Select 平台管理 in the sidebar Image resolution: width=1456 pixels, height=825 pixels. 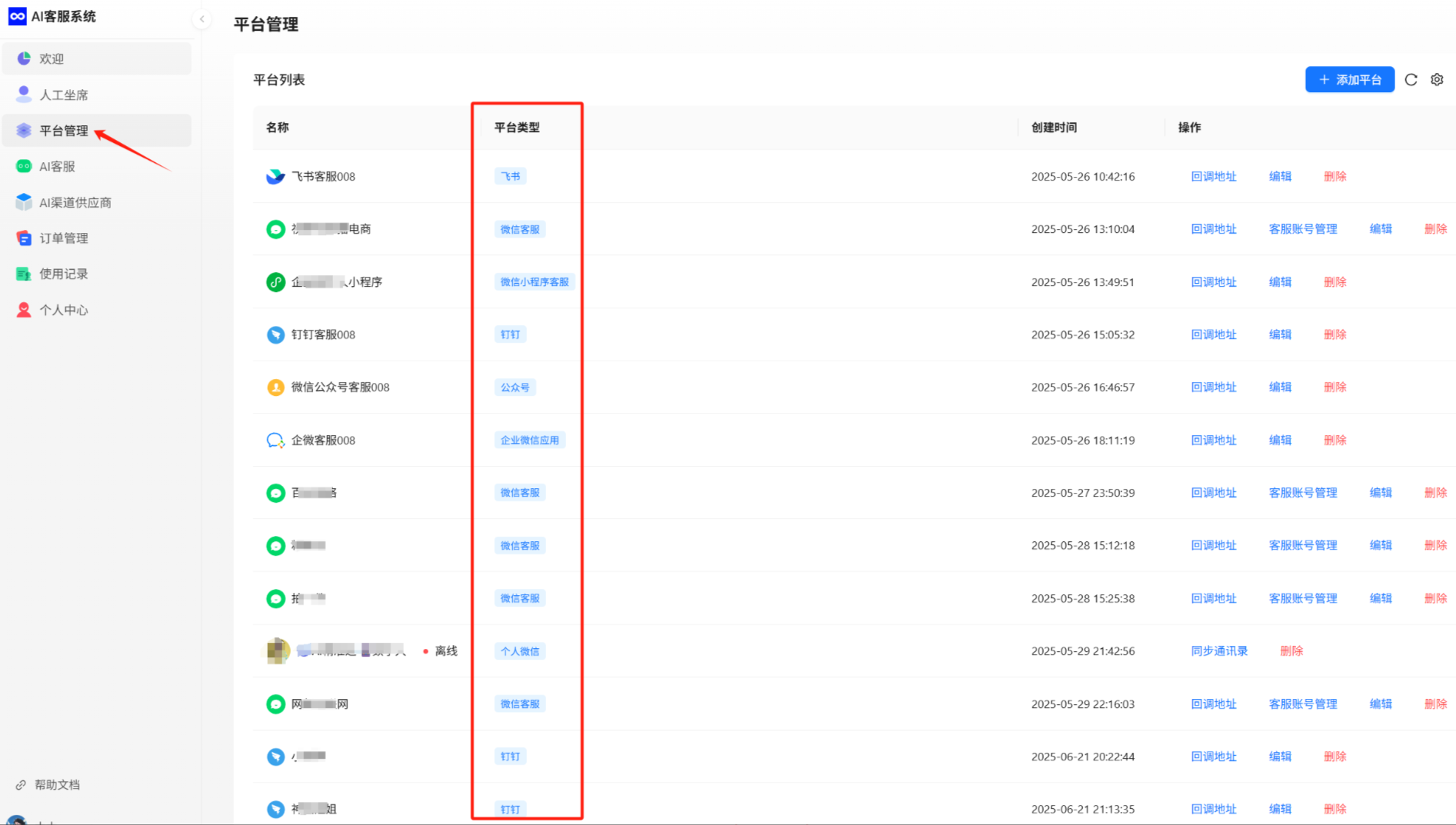point(63,130)
